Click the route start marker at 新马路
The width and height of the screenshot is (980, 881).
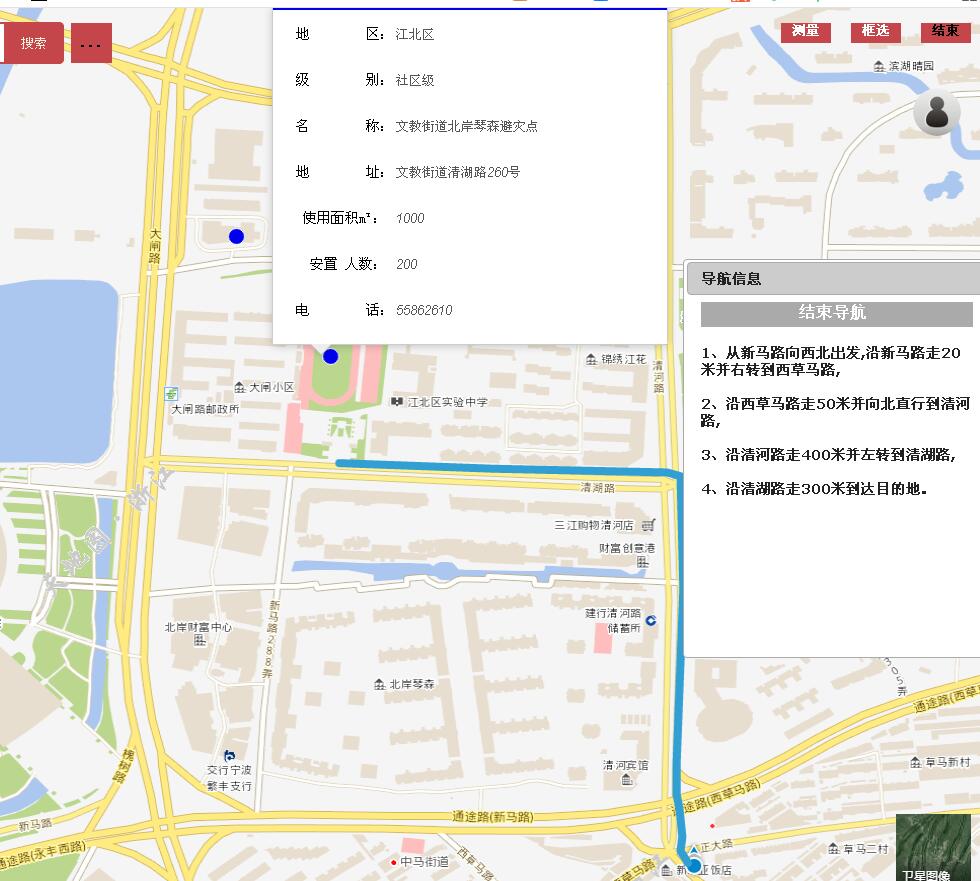693,865
